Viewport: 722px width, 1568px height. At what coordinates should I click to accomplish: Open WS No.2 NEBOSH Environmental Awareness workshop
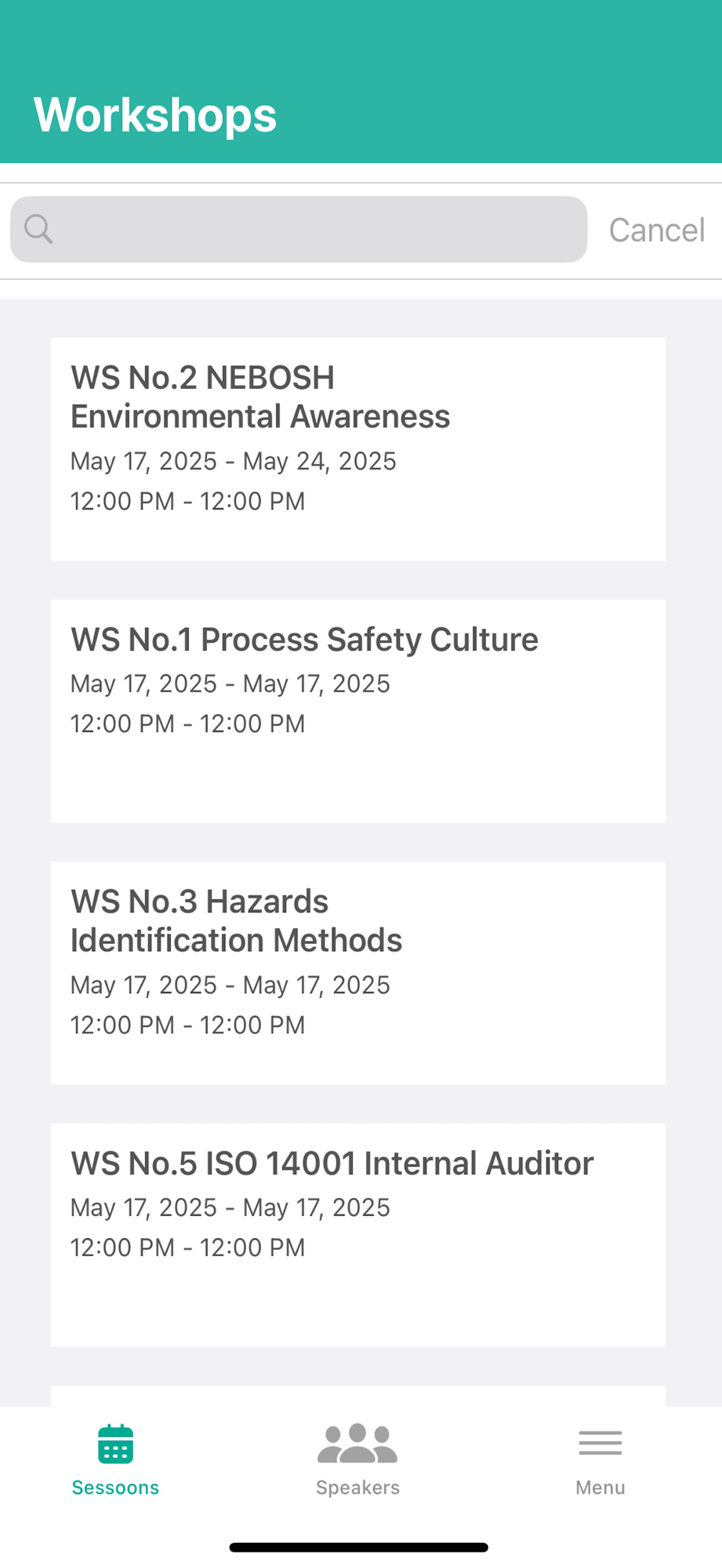358,449
